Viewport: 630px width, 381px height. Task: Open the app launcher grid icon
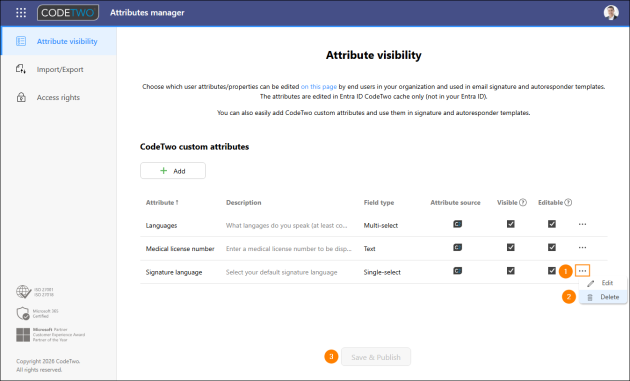[x=21, y=12]
